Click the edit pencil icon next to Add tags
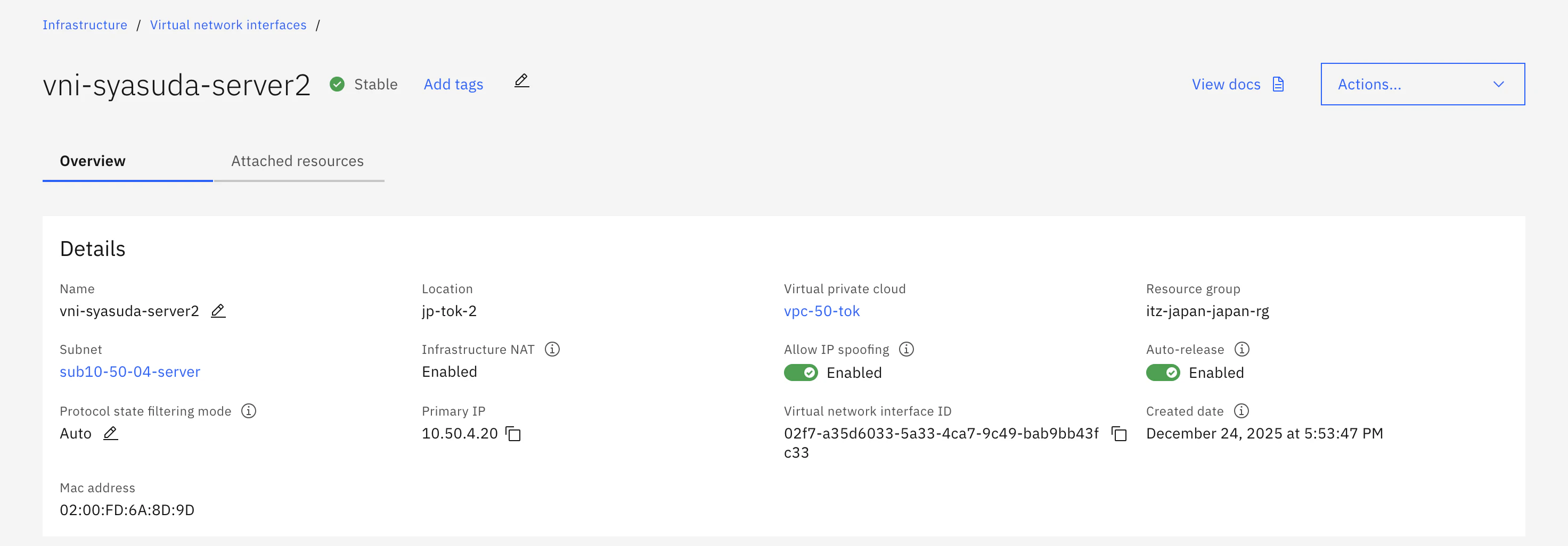1568x546 pixels. (x=521, y=81)
